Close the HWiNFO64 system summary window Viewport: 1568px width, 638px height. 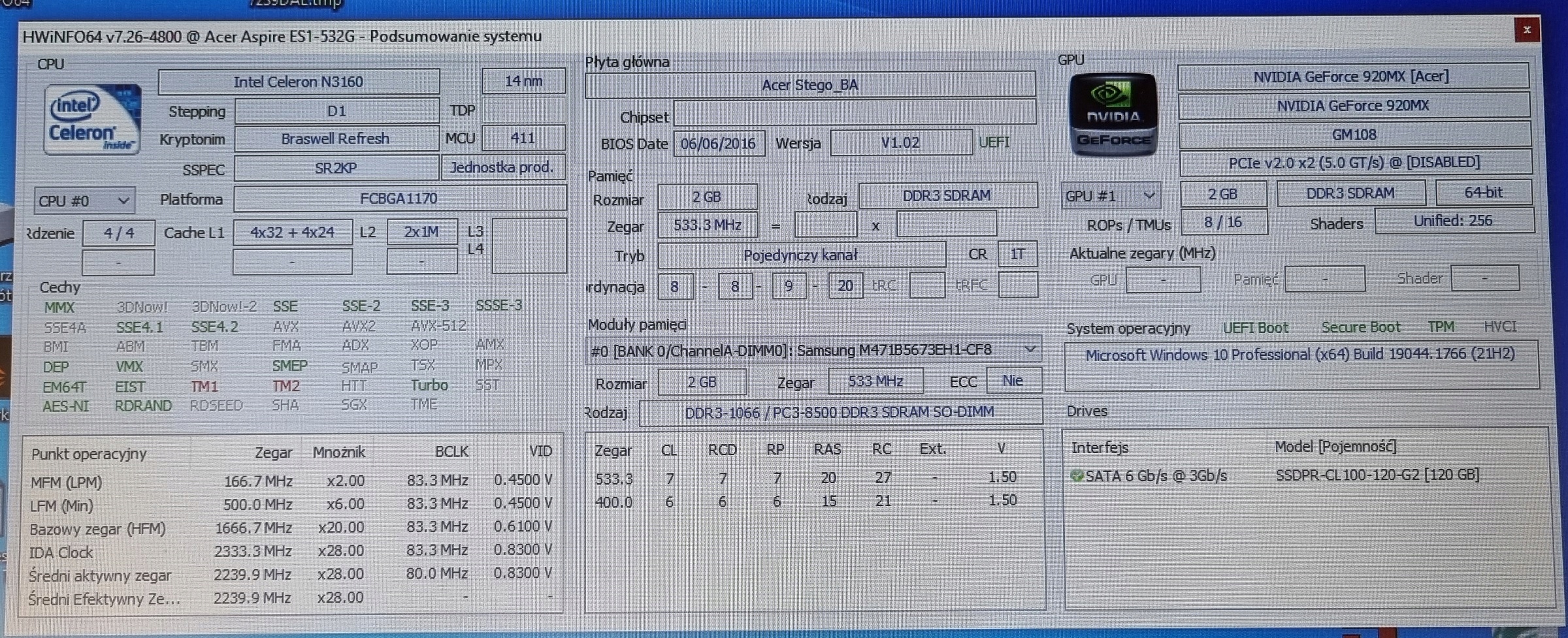[1526, 30]
